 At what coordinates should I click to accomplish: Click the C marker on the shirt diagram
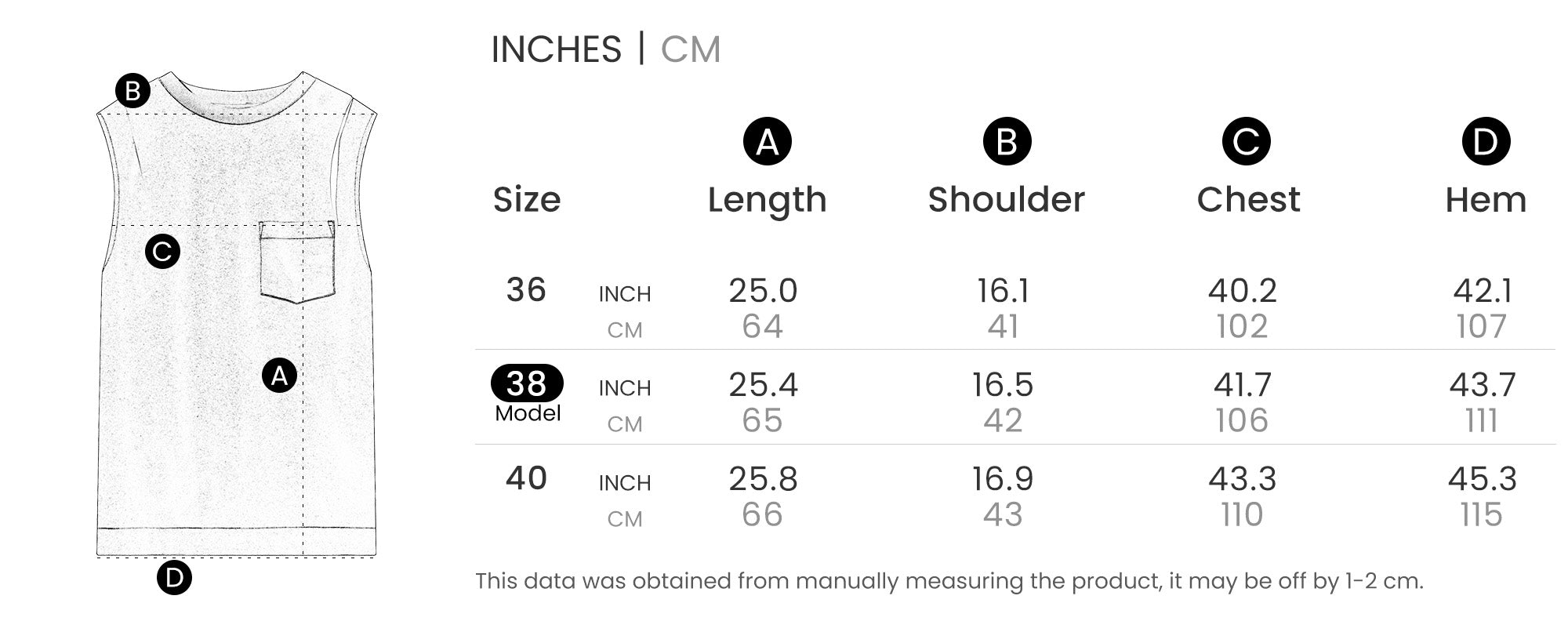point(162,252)
